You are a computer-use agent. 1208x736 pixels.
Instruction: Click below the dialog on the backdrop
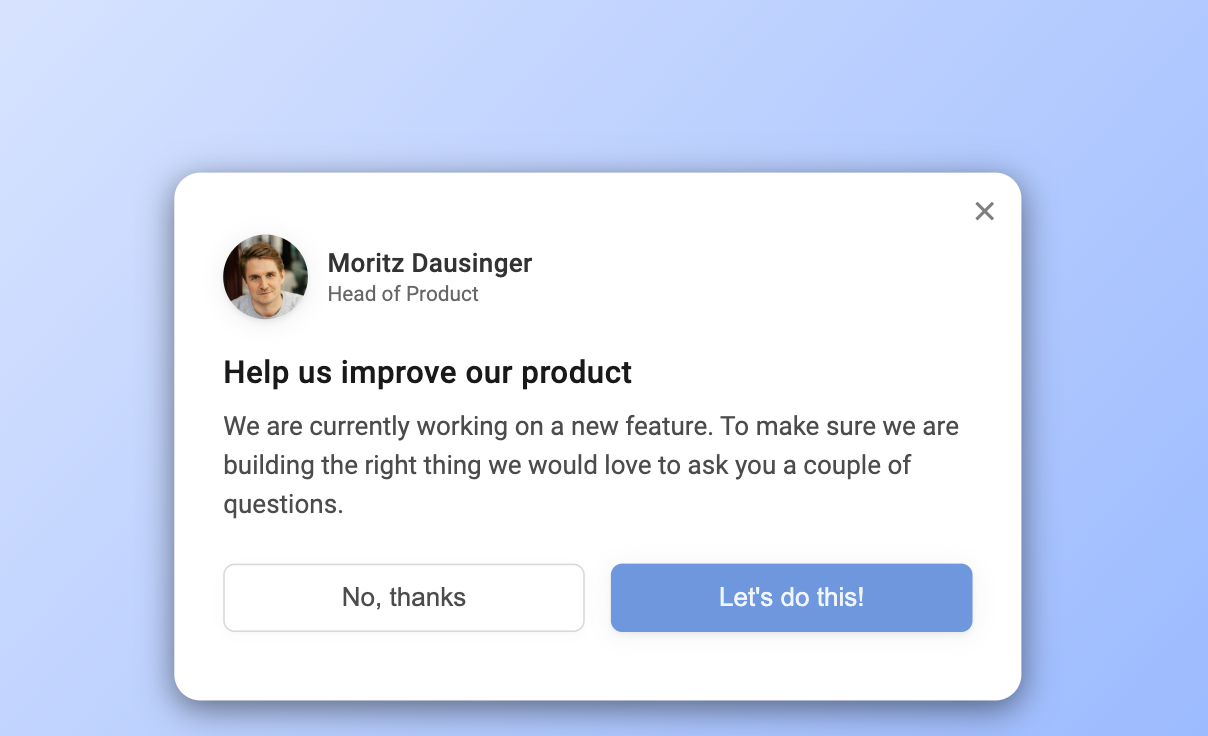(600, 720)
